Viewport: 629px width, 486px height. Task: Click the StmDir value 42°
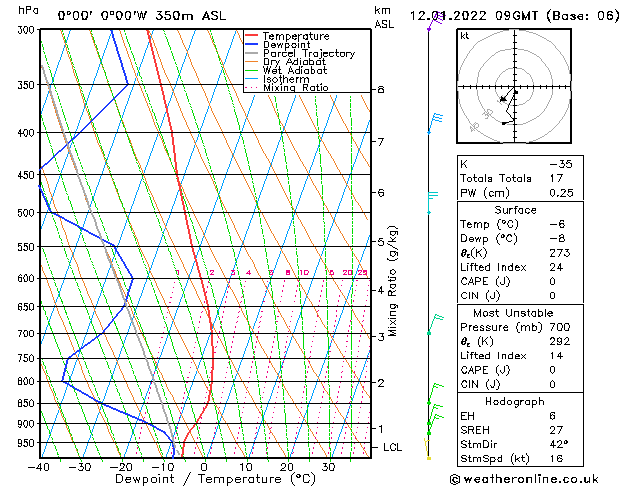[x=558, y=444]
